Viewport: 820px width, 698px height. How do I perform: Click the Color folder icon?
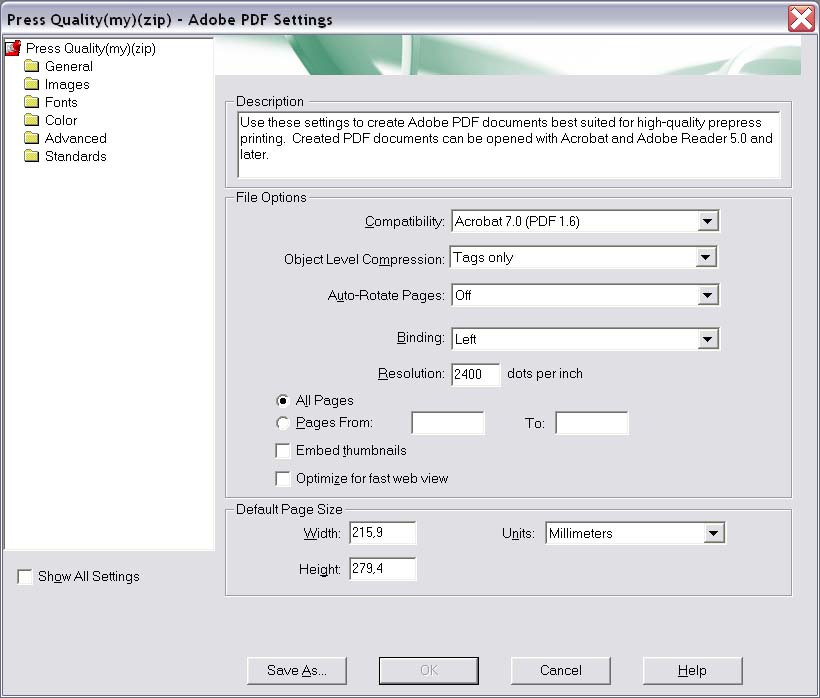(x=32, y=120)
